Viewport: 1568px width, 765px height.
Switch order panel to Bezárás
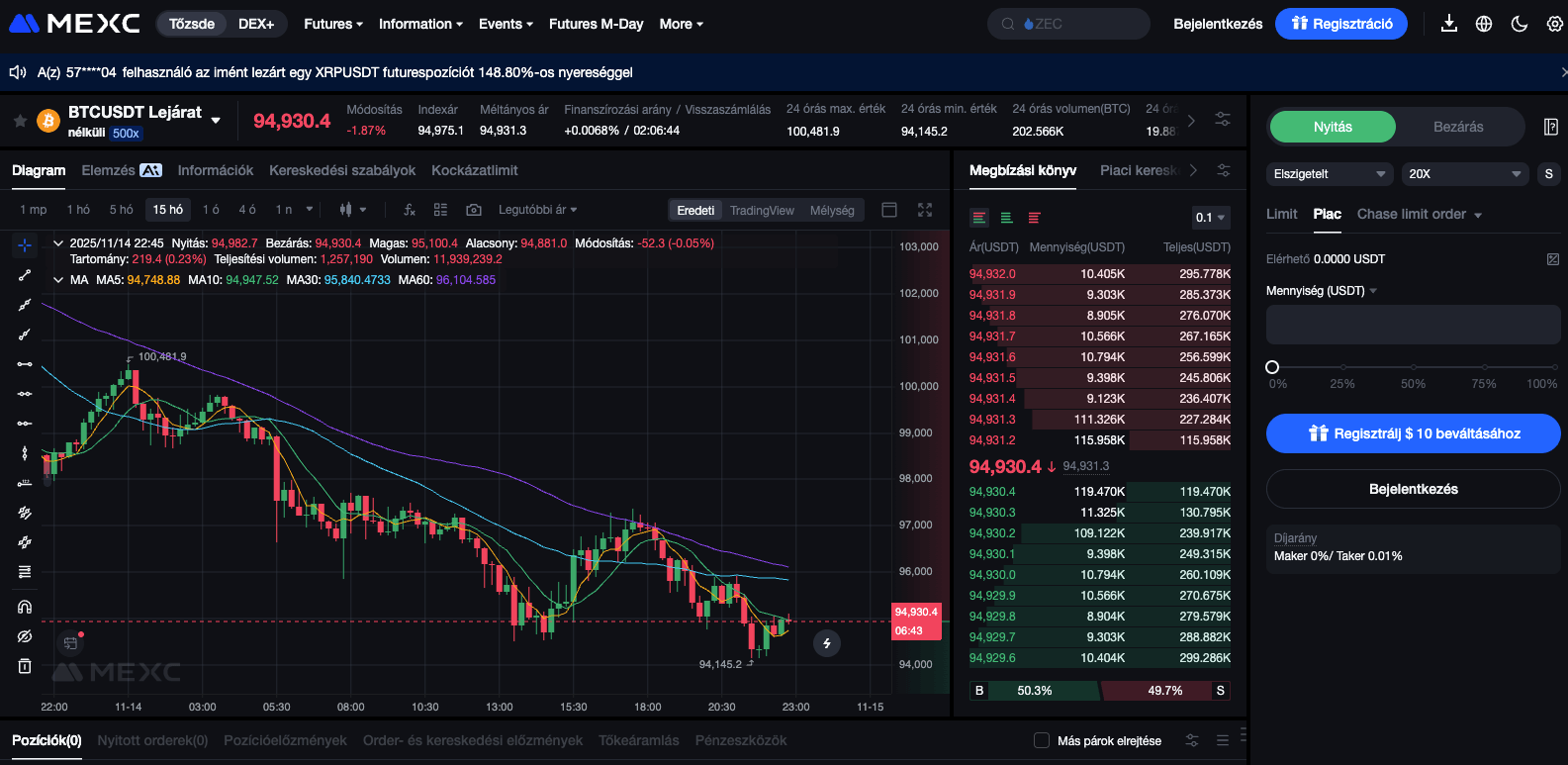click(1458, 127)
